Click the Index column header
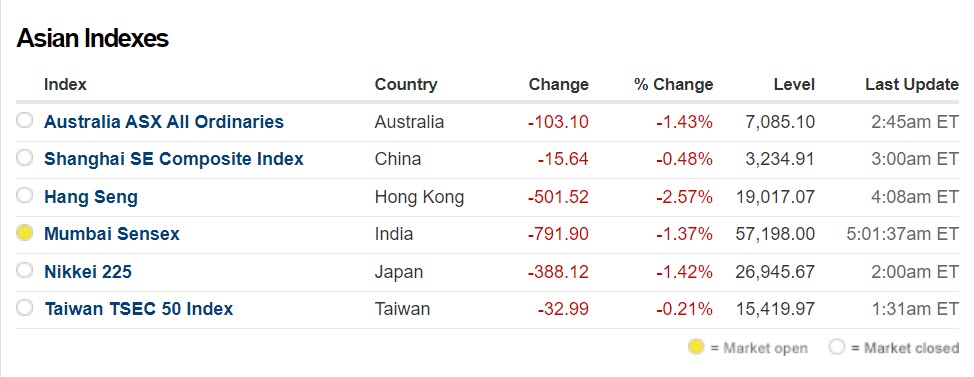974x377 pixels. [x=65, y=84]
